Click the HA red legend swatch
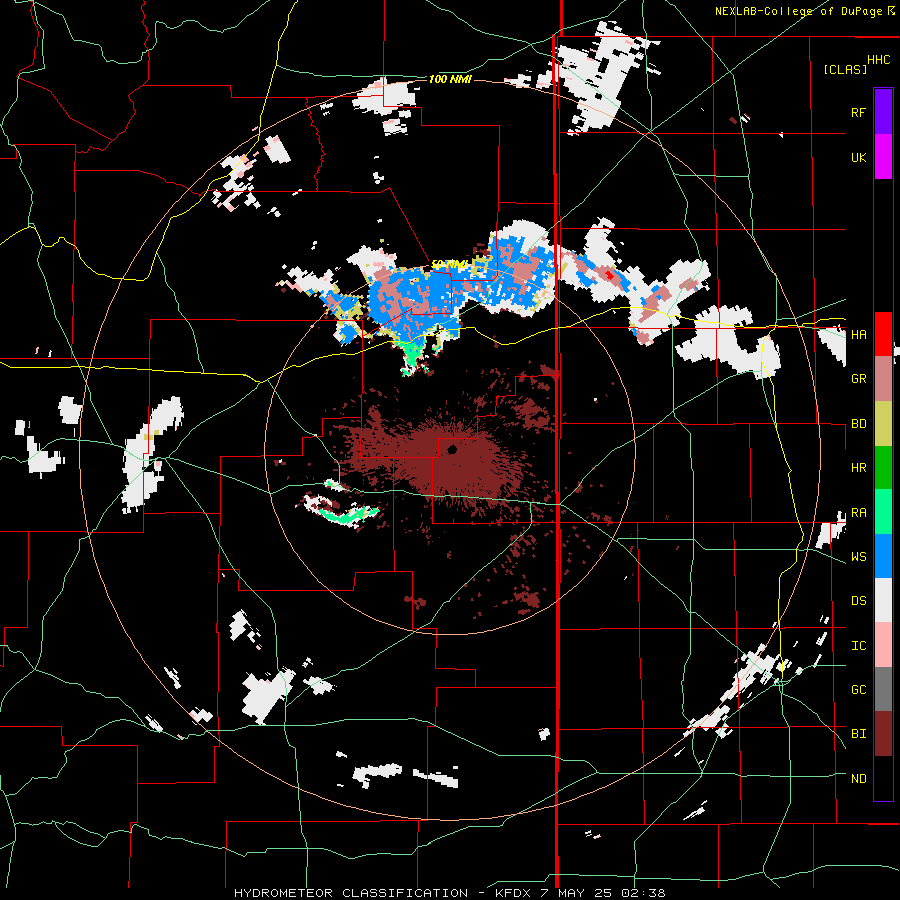 click(883, 334)
